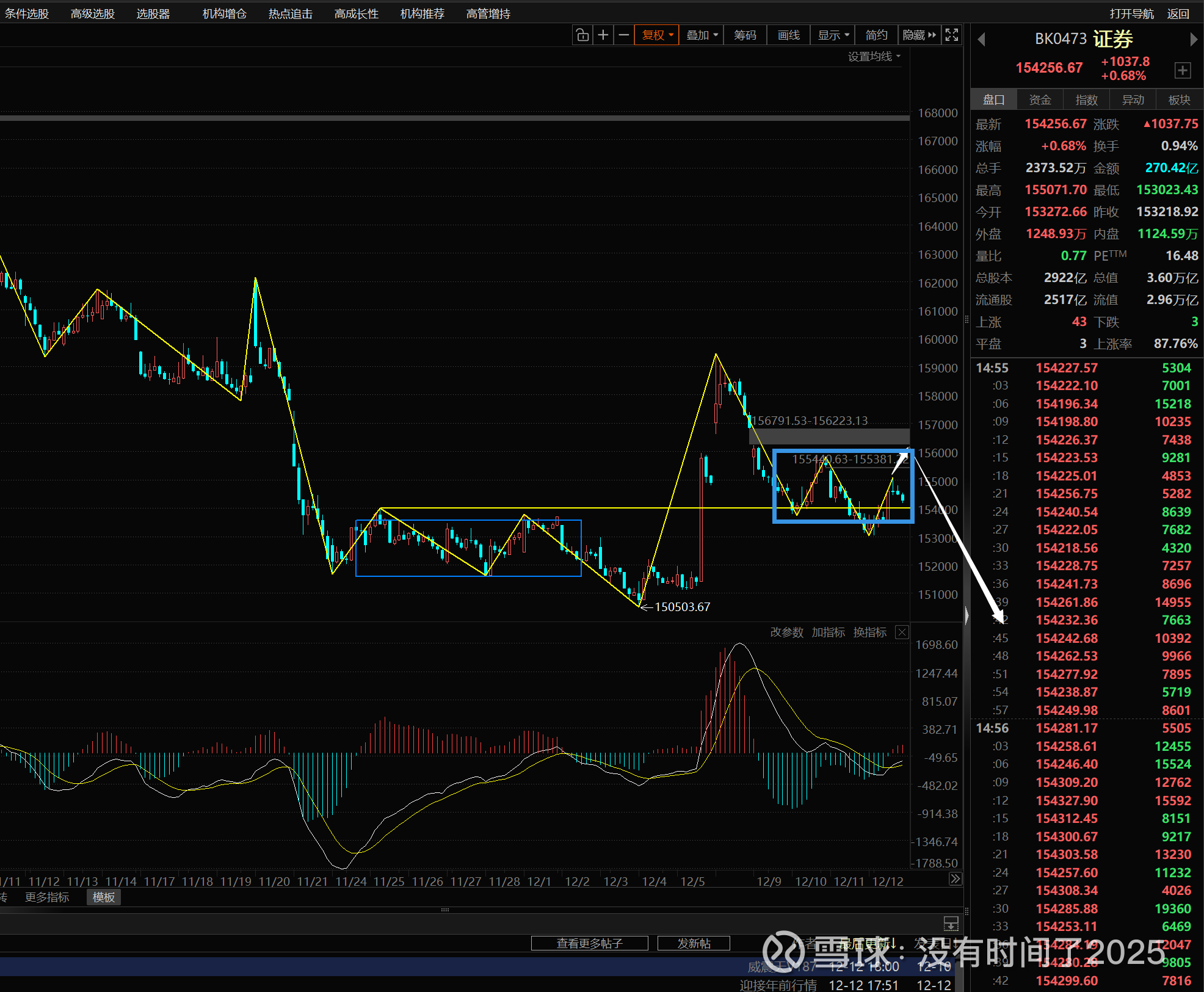The image size is (1204, 992).
Task: Click the lock icon in chart toolbar
Action: click(x=582, y=35)
